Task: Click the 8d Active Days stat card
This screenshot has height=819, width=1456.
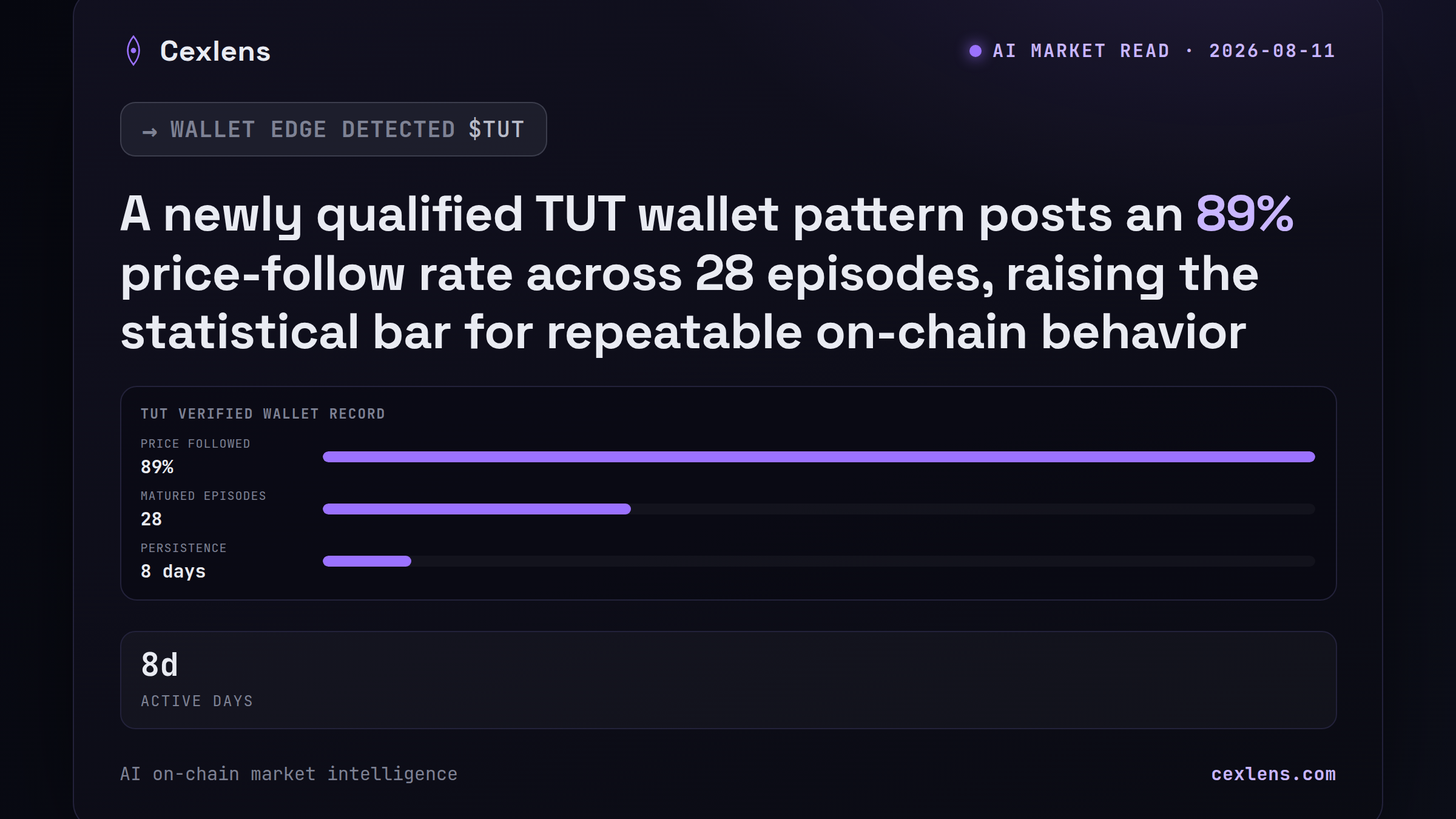Action: coord(729,680)
